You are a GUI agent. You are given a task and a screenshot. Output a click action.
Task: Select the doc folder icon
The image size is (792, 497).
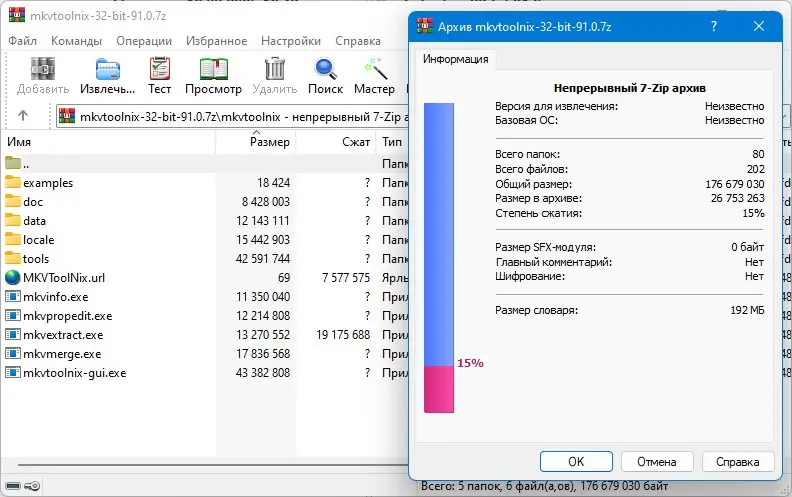click(x=13, y=201)
